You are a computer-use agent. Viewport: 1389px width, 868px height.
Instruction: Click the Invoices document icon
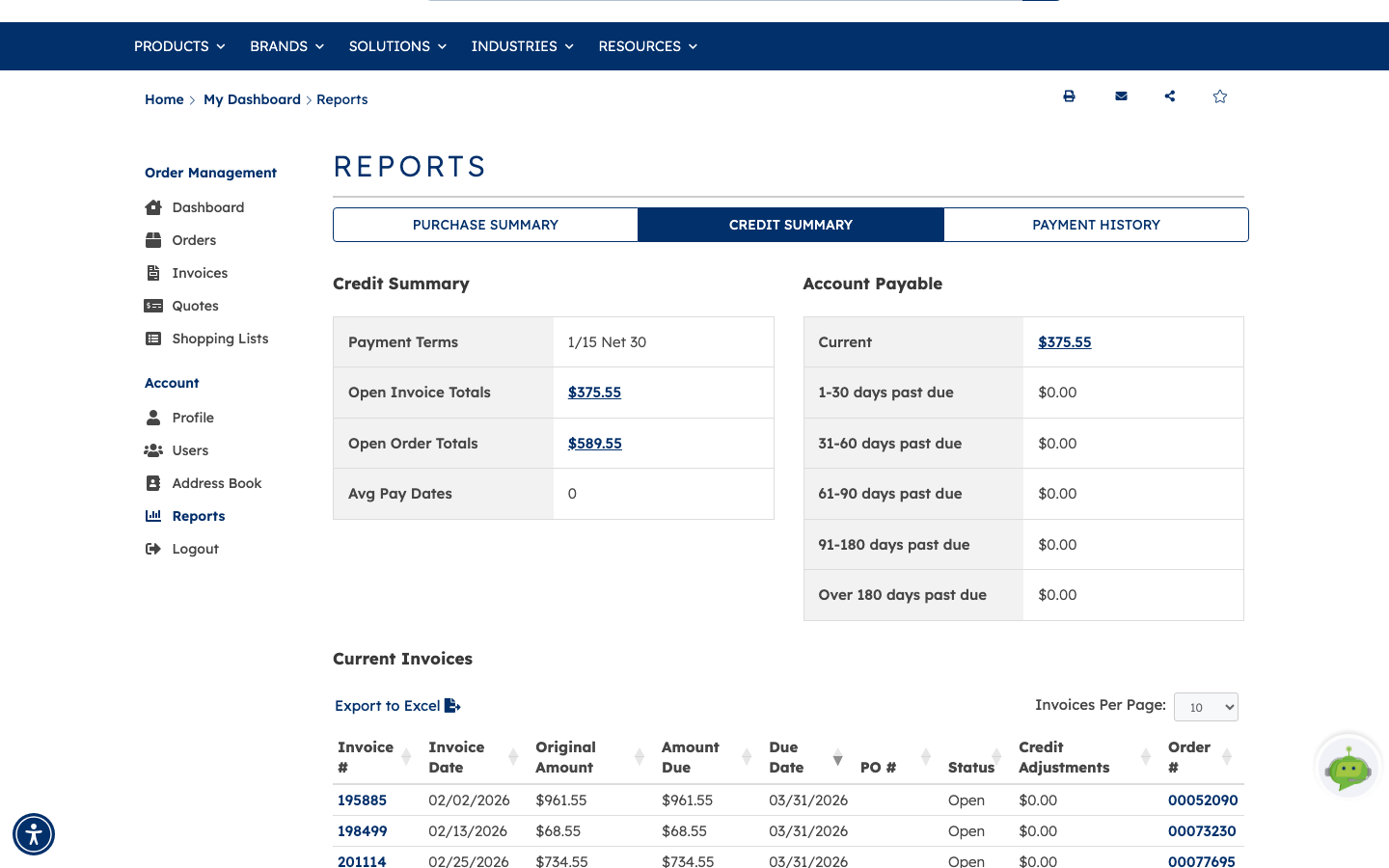point(153,273)
